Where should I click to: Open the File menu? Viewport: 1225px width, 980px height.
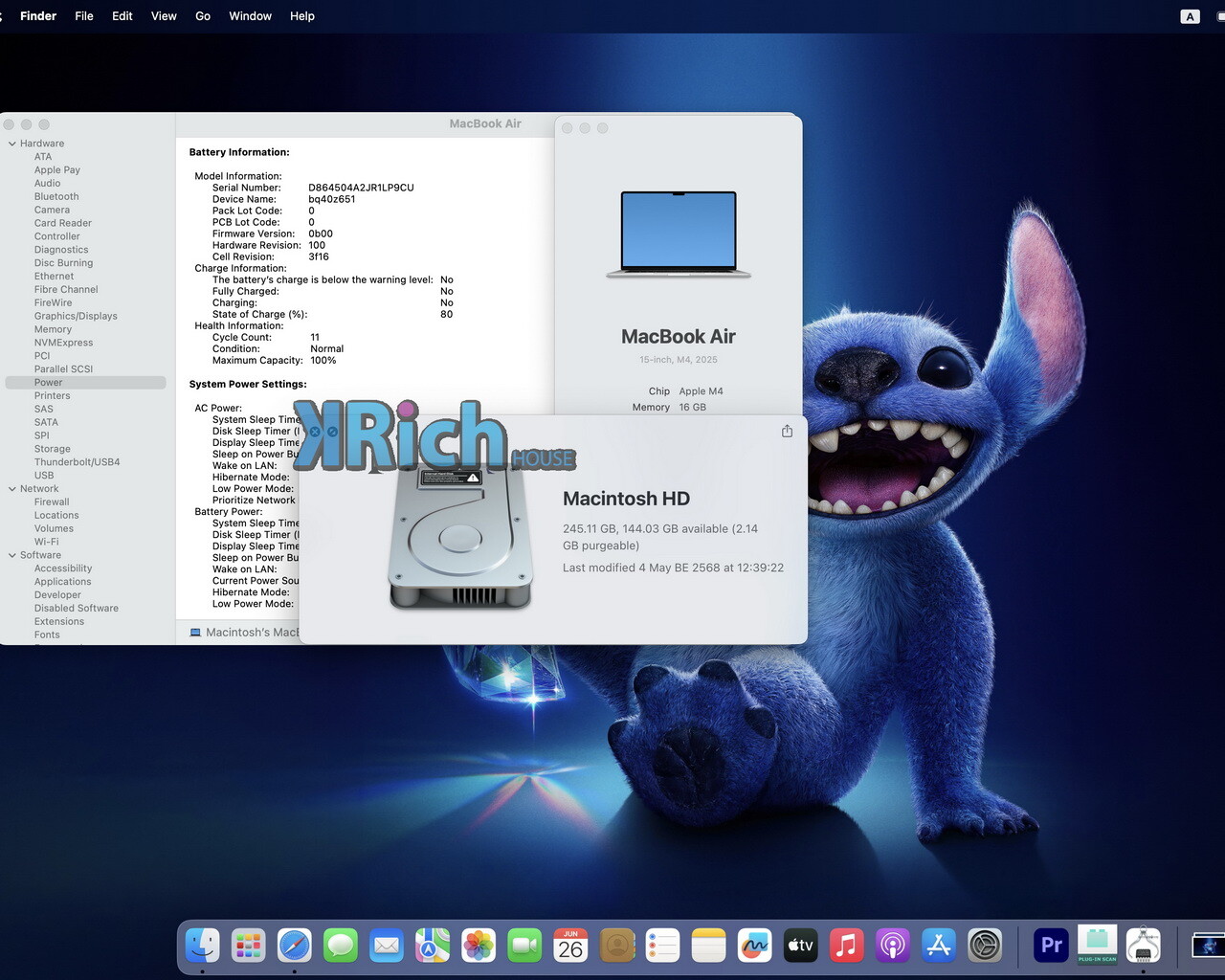[x=84, y=16]
